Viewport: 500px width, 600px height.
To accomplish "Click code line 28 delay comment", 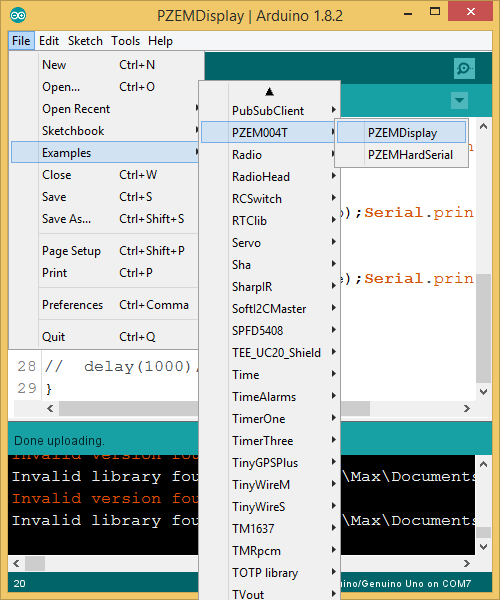I will pos(122,367).
